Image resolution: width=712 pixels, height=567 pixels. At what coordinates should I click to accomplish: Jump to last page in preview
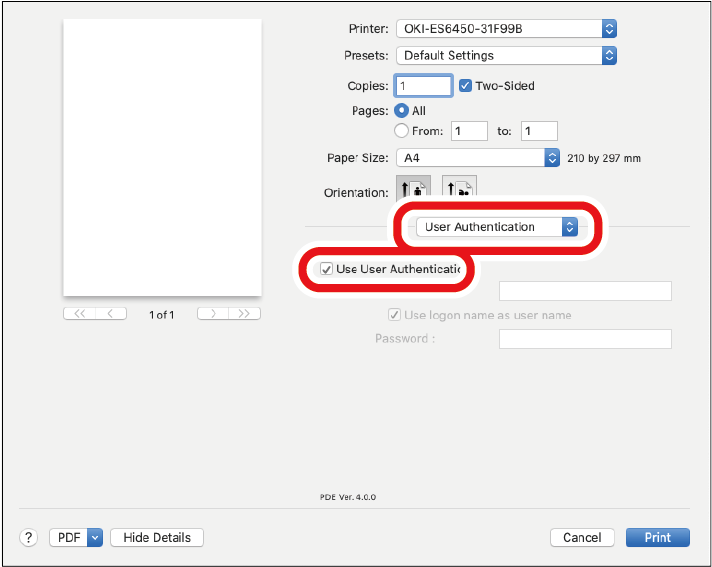pyautogui.click(x=244, y=314)
